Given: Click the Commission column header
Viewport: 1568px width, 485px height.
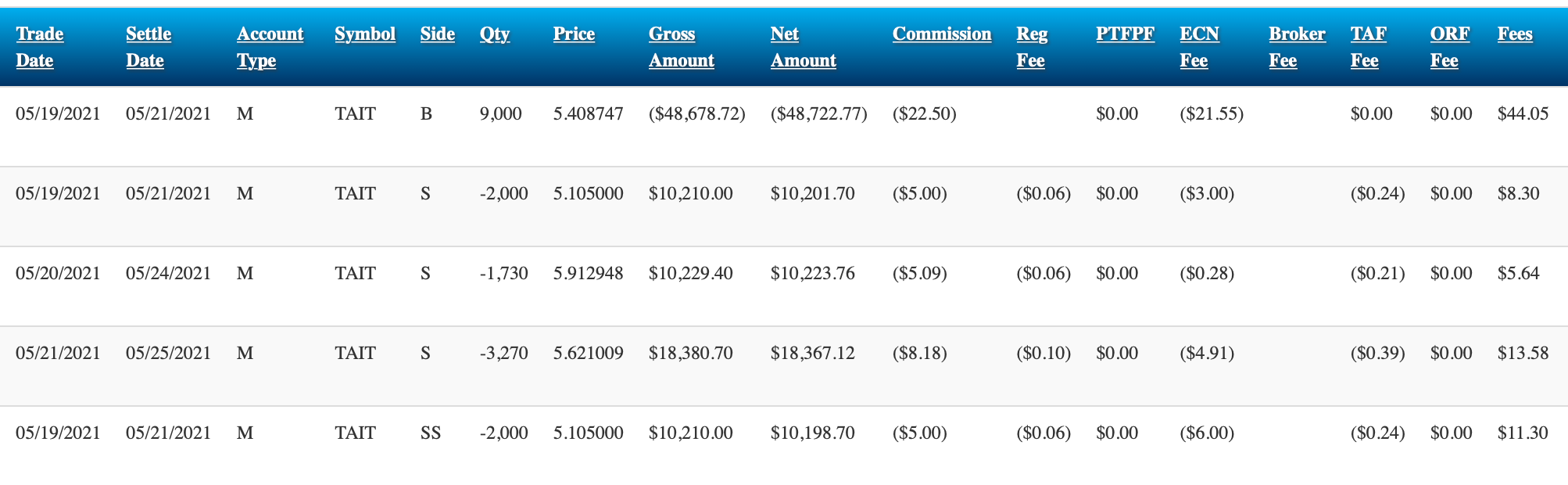Looking at the screenshot, I should [x=941, y=34].
